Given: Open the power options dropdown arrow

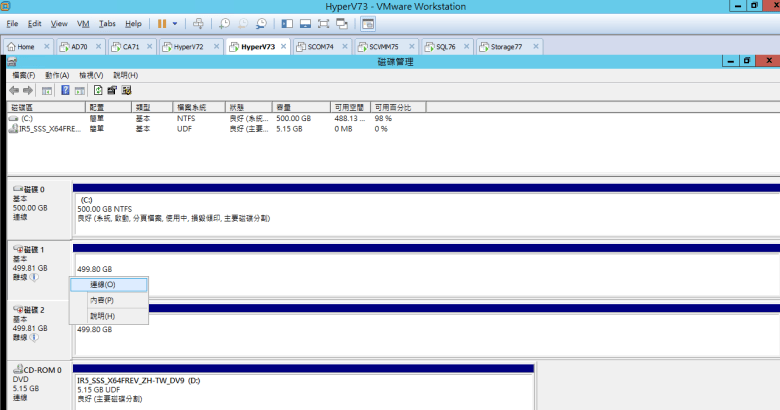Looking at the screenshot, I should click(x=175, y=22).
